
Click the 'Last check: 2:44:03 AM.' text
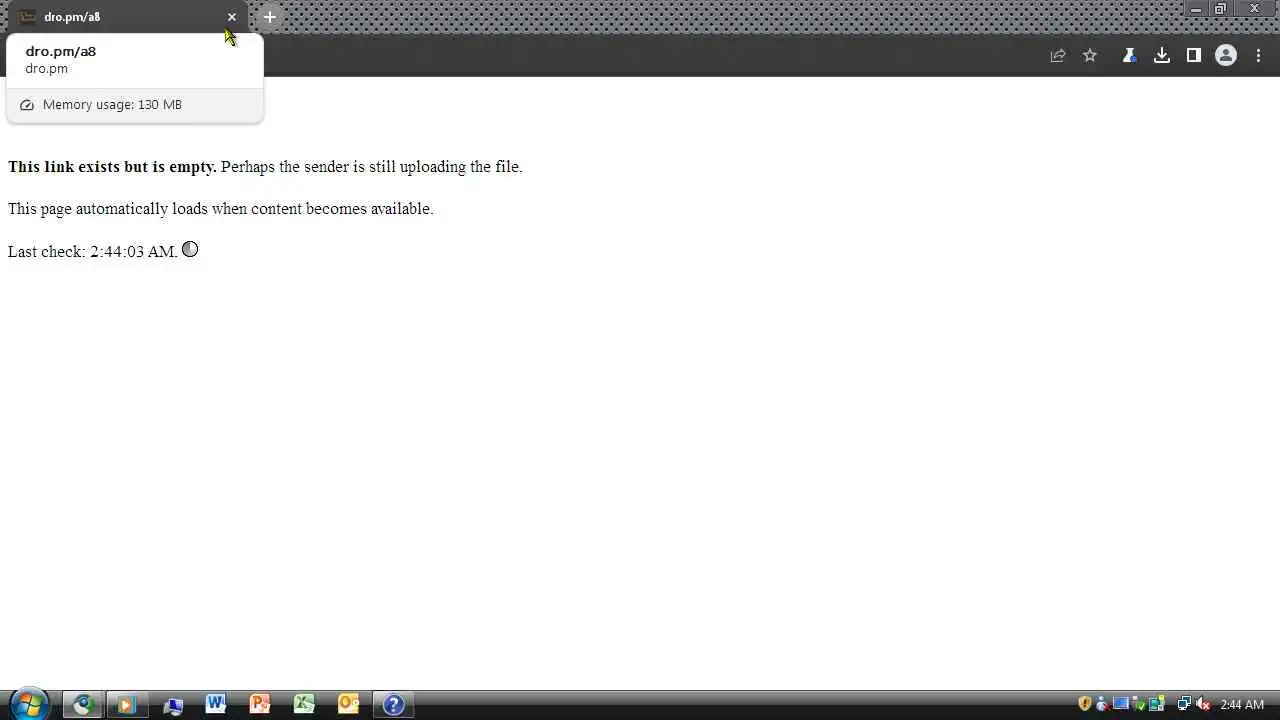coord(93,252)
